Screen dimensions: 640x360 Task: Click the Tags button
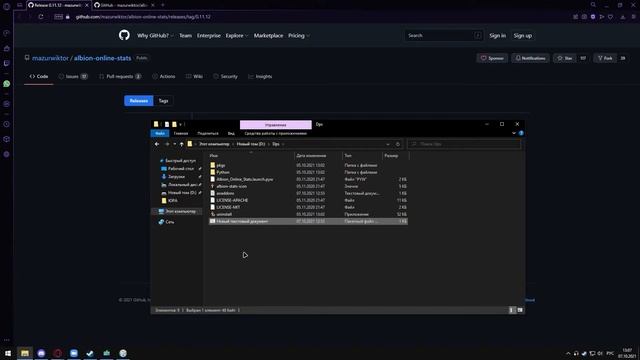coord(163,100)
